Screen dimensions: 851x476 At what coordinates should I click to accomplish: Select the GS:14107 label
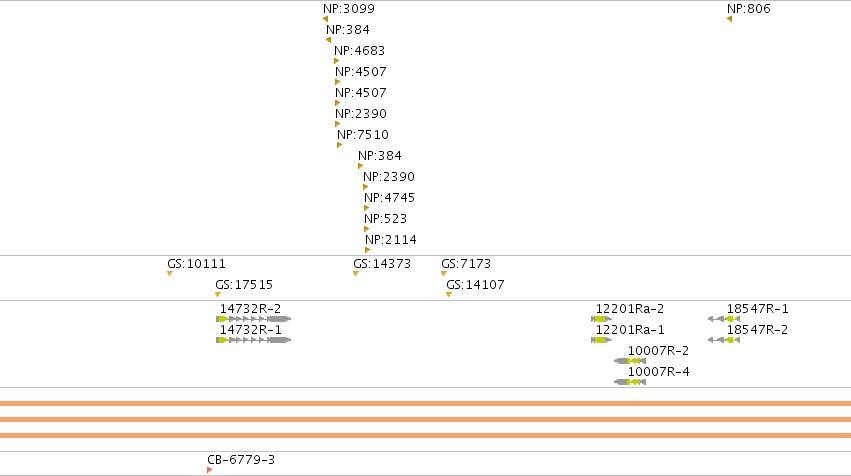(x=475, y=285)
